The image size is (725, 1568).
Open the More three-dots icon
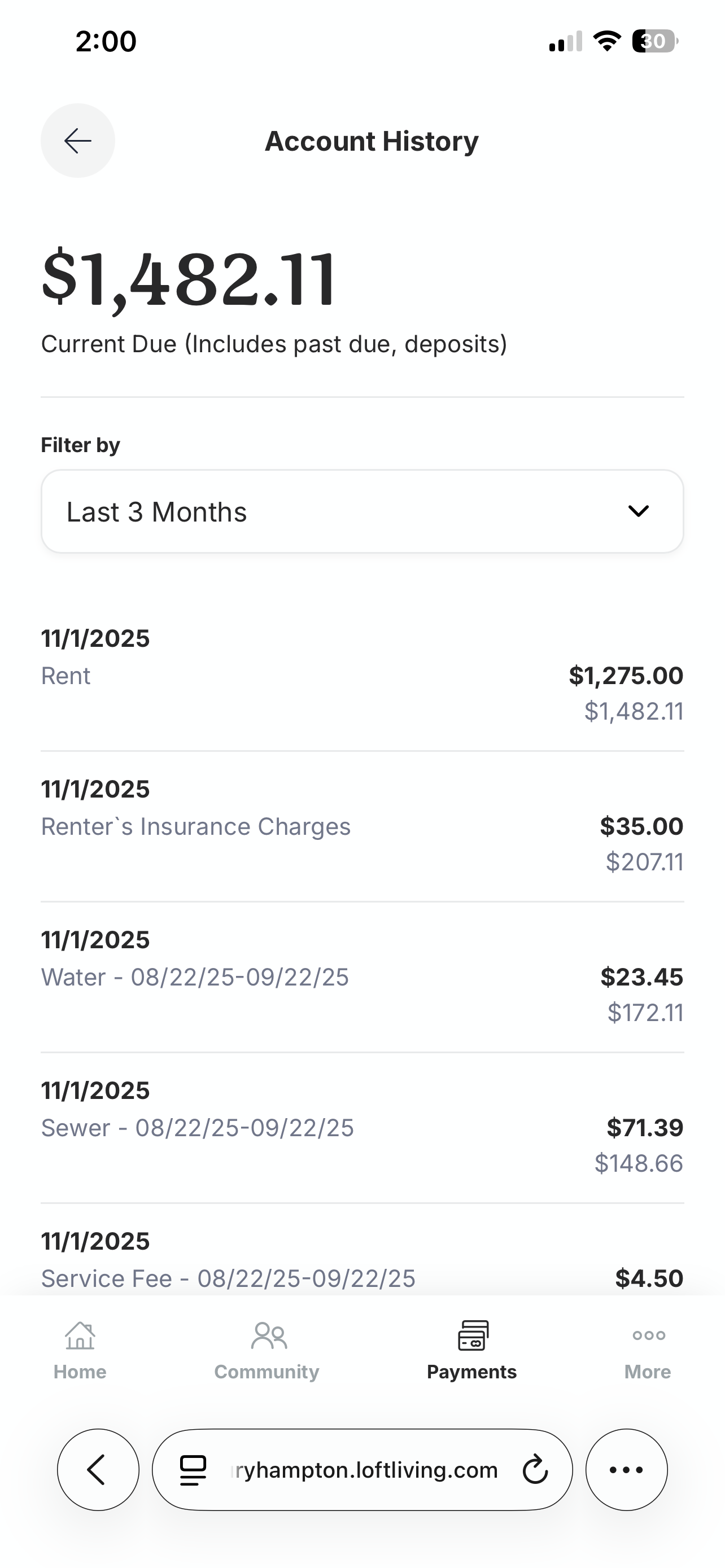click(648, 1335)
